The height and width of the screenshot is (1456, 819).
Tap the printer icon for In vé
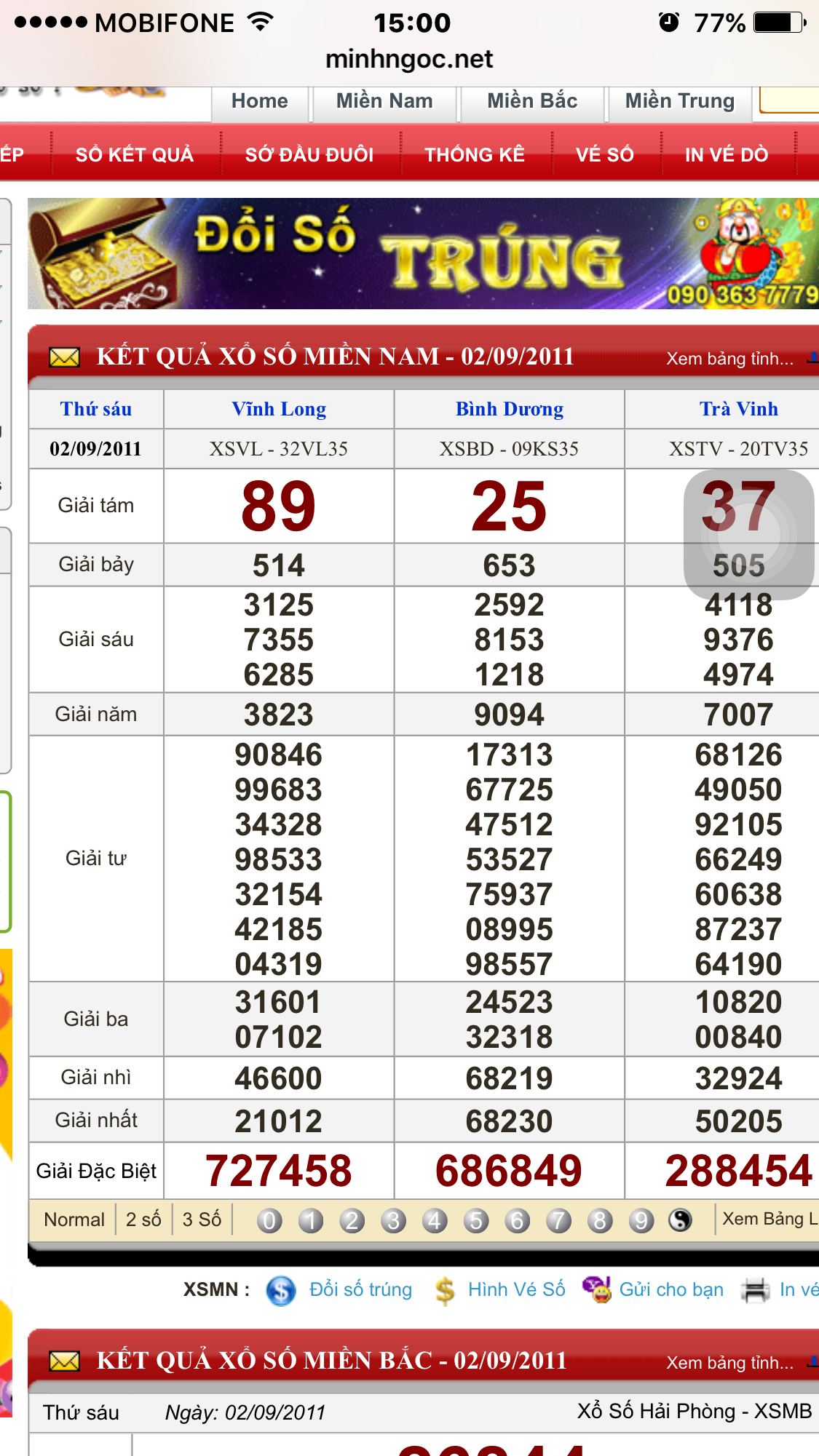755,1290
